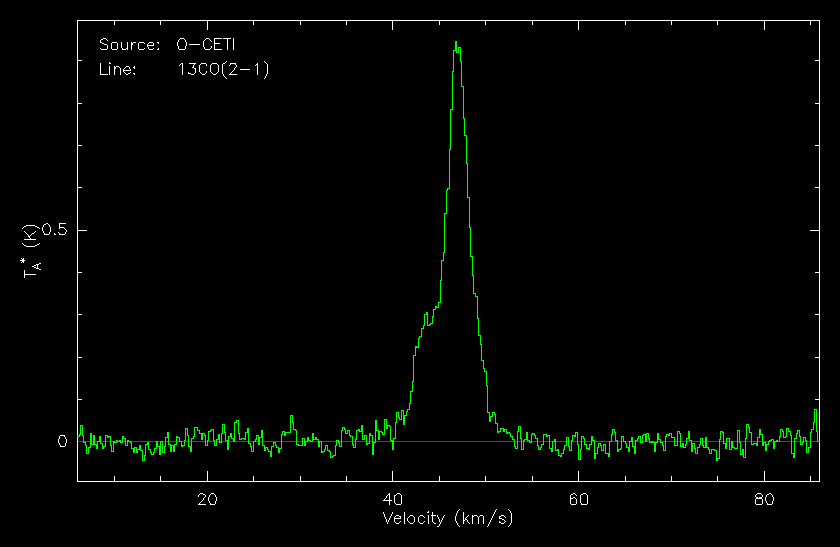This screenshot has width=840, height=547.
Task: Click the TA* (K) y-axis label
Action: [x=32, y=251]
